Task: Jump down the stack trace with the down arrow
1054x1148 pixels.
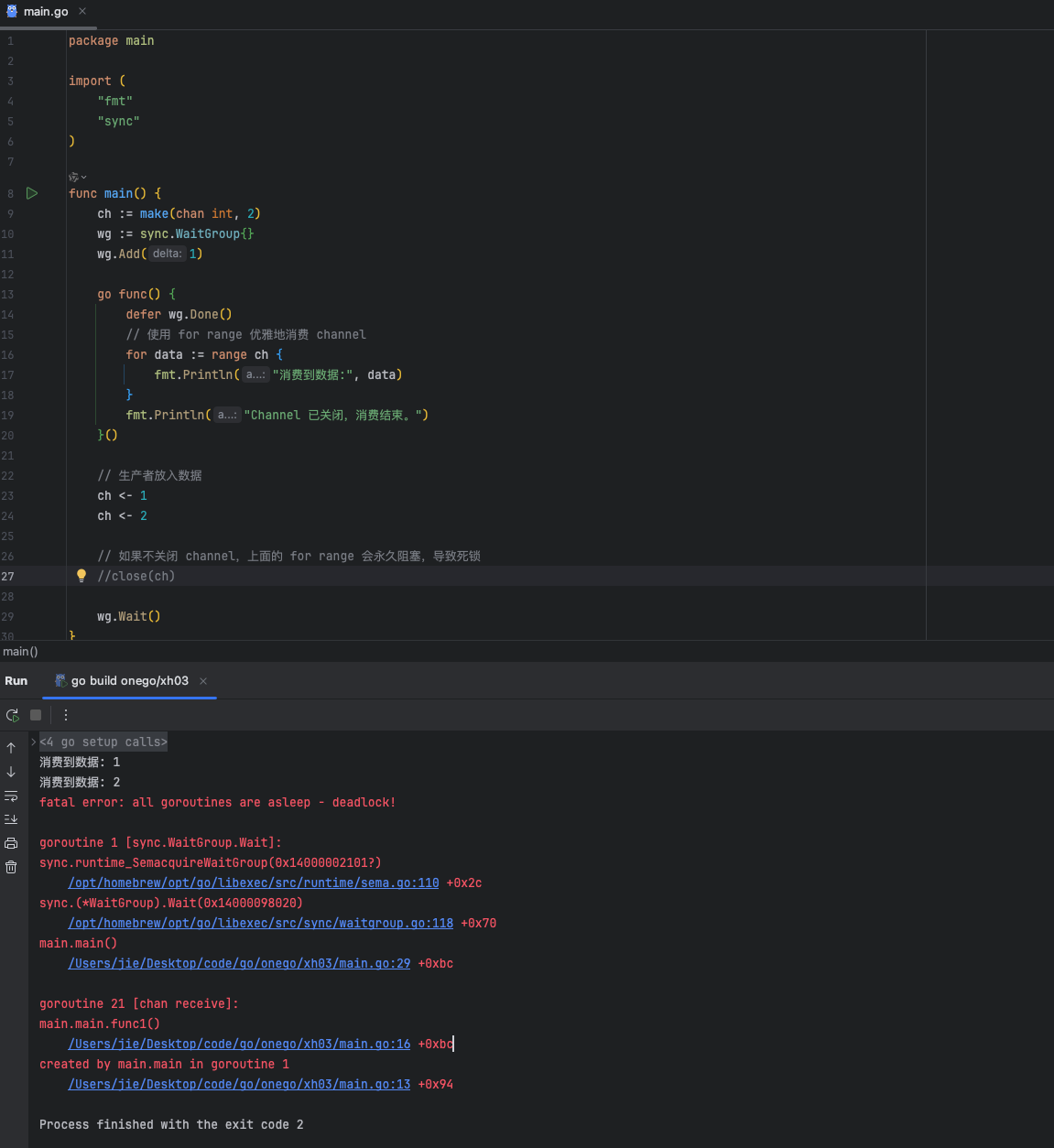Action: [x=11, y=772]
